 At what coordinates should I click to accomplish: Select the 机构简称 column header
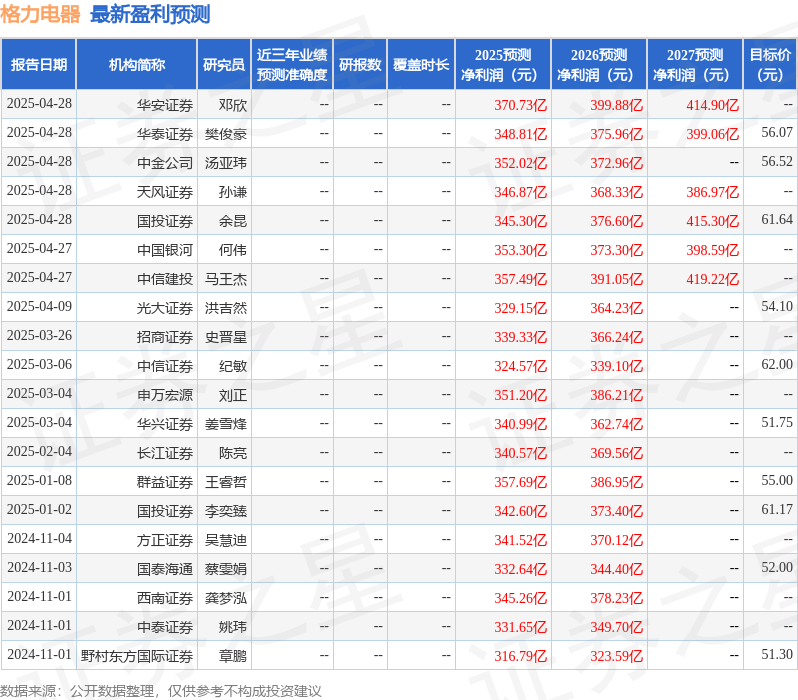point(136,65)
